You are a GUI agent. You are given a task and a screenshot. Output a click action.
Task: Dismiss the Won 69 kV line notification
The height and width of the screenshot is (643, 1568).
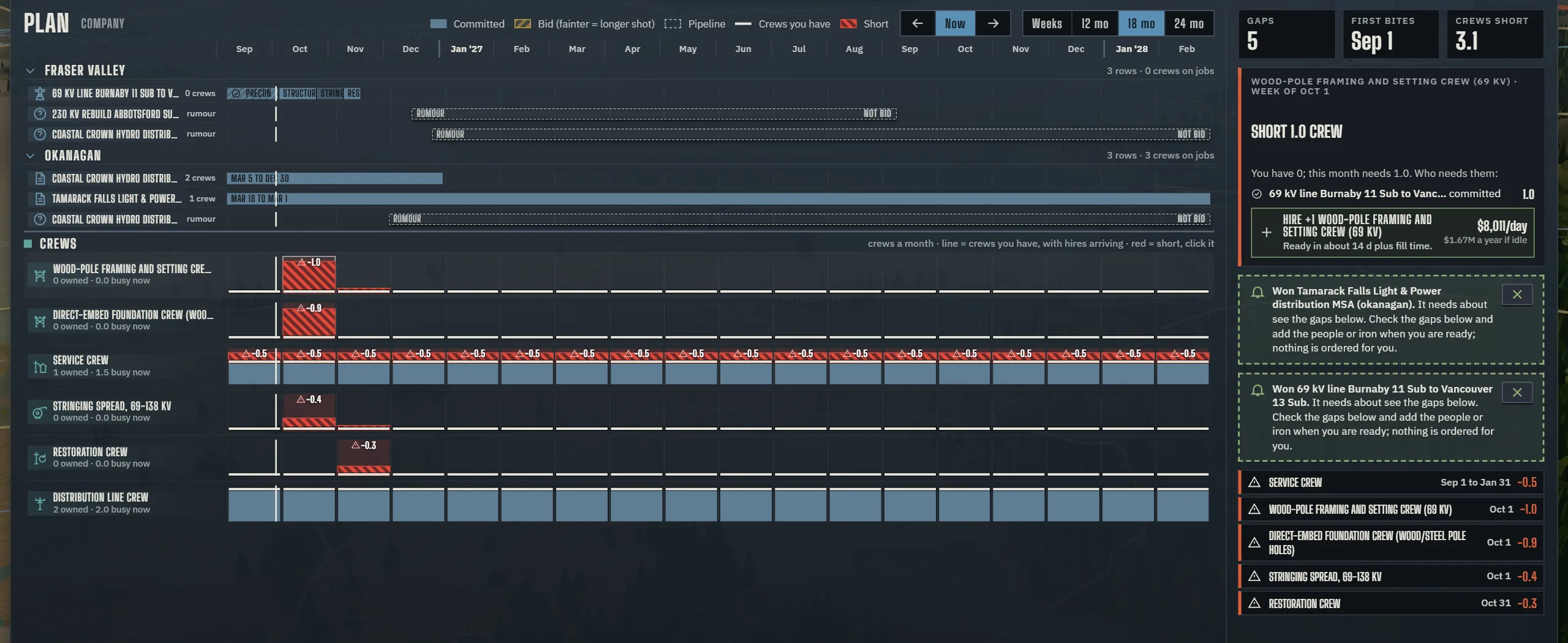point(1517,393)
